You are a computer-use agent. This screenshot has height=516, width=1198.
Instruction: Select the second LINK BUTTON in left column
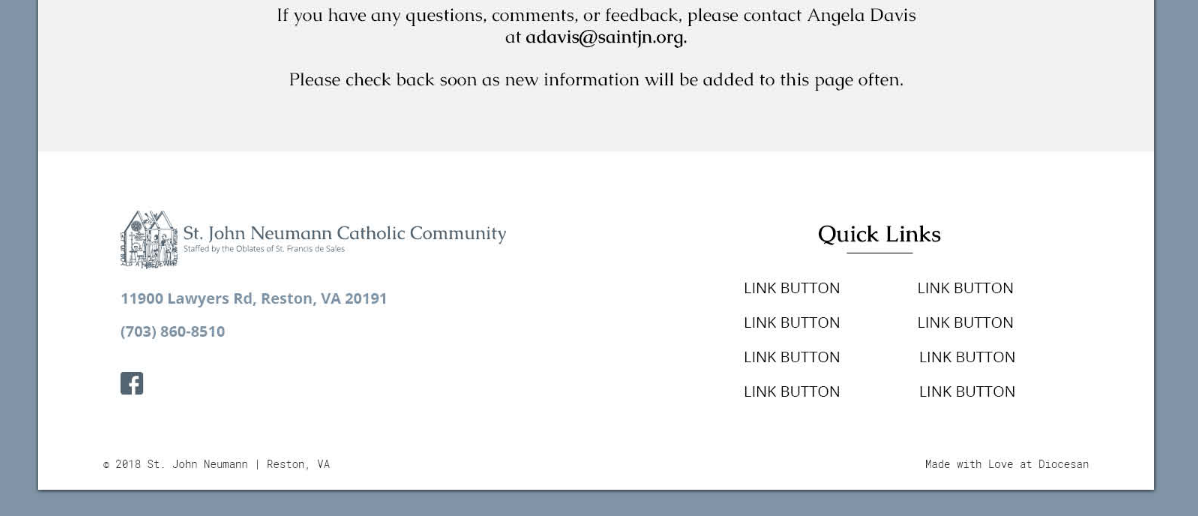(791, 323)
